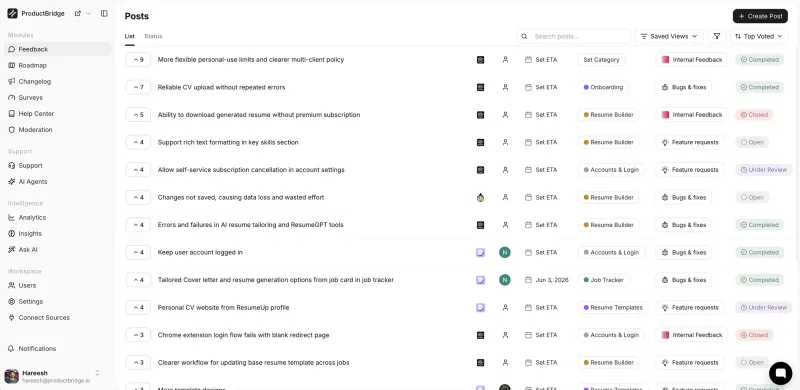Open 'Tailored Cover letter and resume generation' post
The height and width of the screenshot is (390, 800).
point(276,280)
